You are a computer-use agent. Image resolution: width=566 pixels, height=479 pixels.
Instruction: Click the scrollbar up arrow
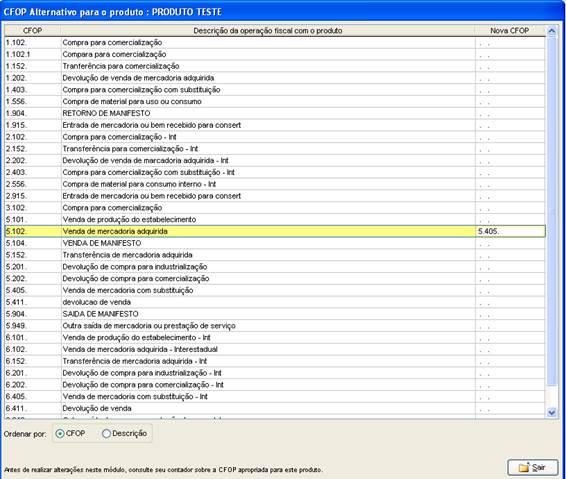coord(551,31)
